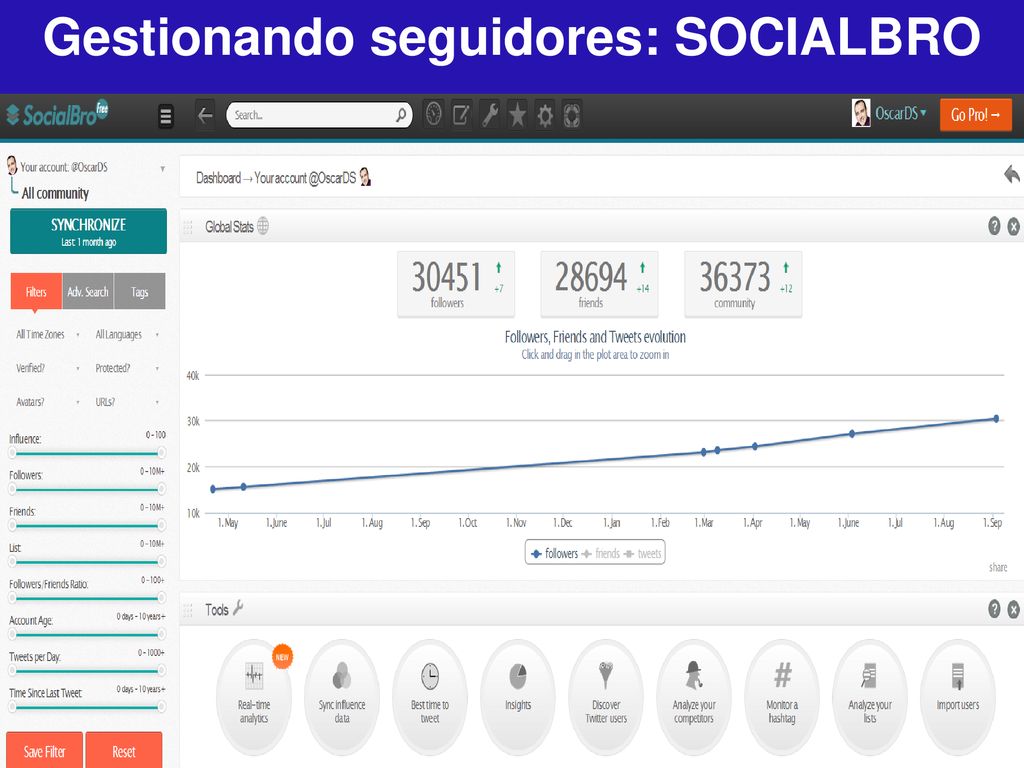1024x768 pixels.
Task: Click the Influence slider track
Action: (x=87, y=453)
